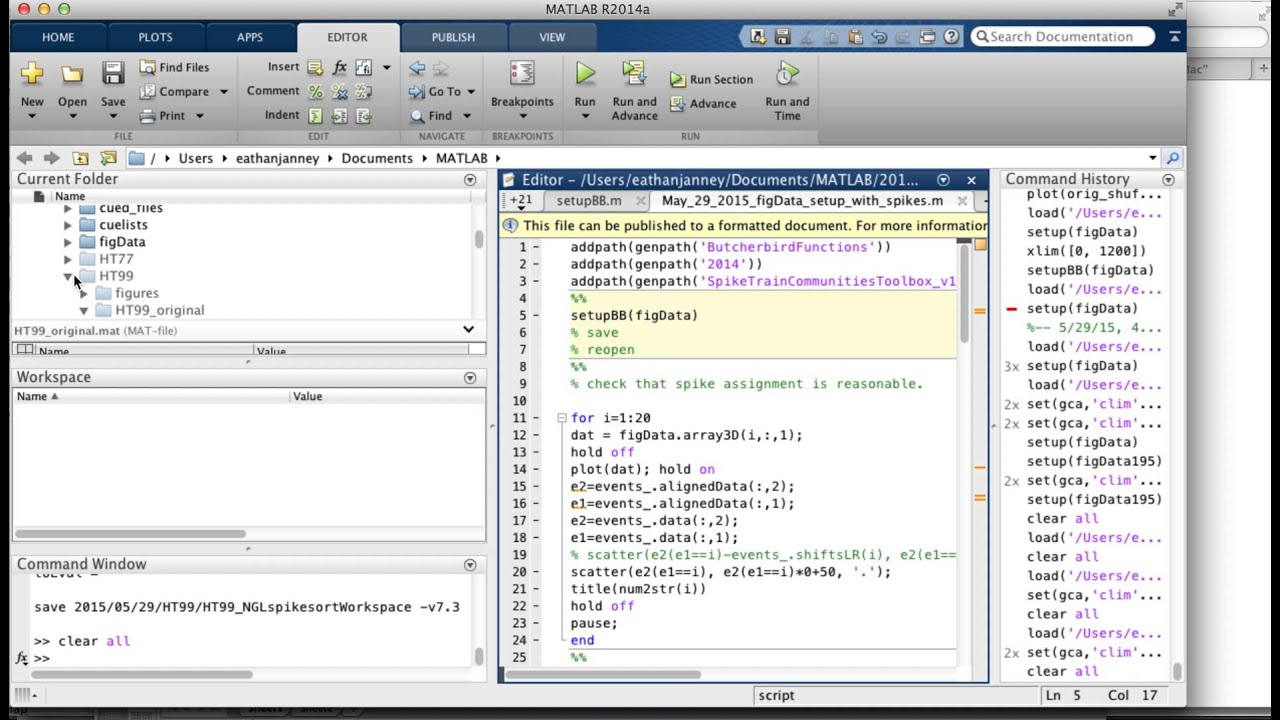Click the Print printer icon
The image size is (1280, 720).
[x=147, y=115]
